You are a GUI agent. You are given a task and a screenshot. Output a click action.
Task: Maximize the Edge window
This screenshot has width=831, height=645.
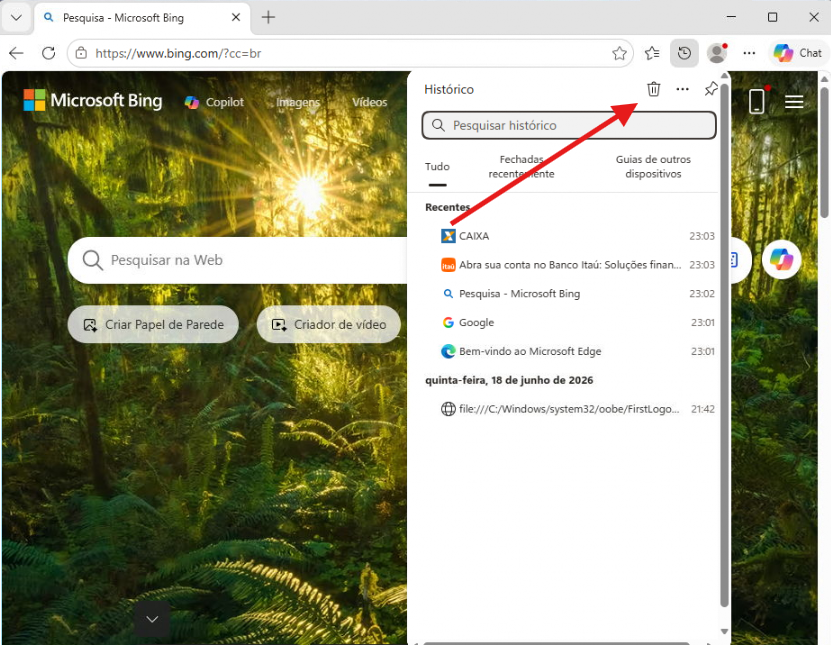tap(772, 17)
